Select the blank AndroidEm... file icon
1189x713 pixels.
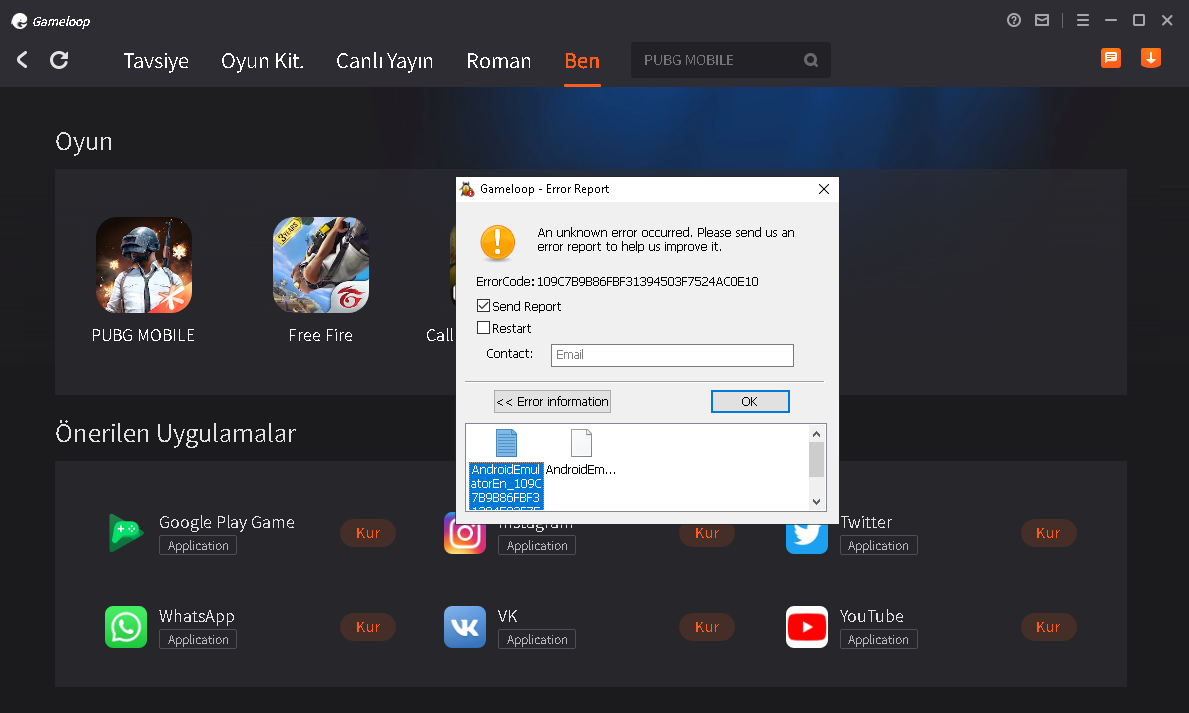tap(581, 444)
